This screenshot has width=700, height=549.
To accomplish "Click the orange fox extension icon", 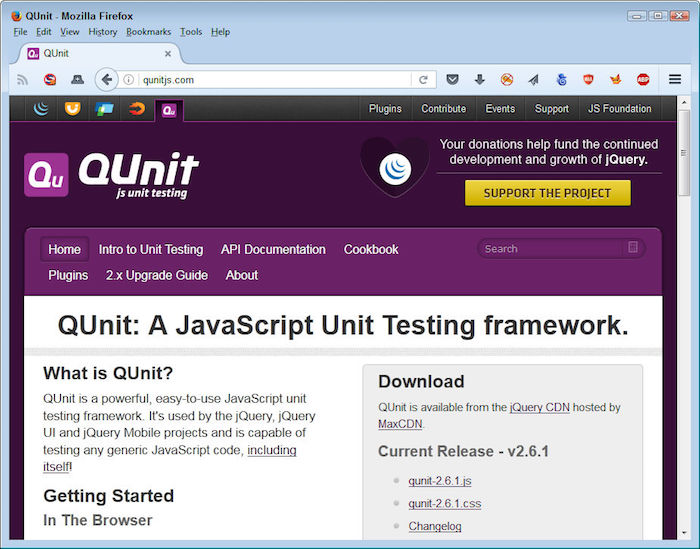I will pyautogui.click(x=616, y=80).
